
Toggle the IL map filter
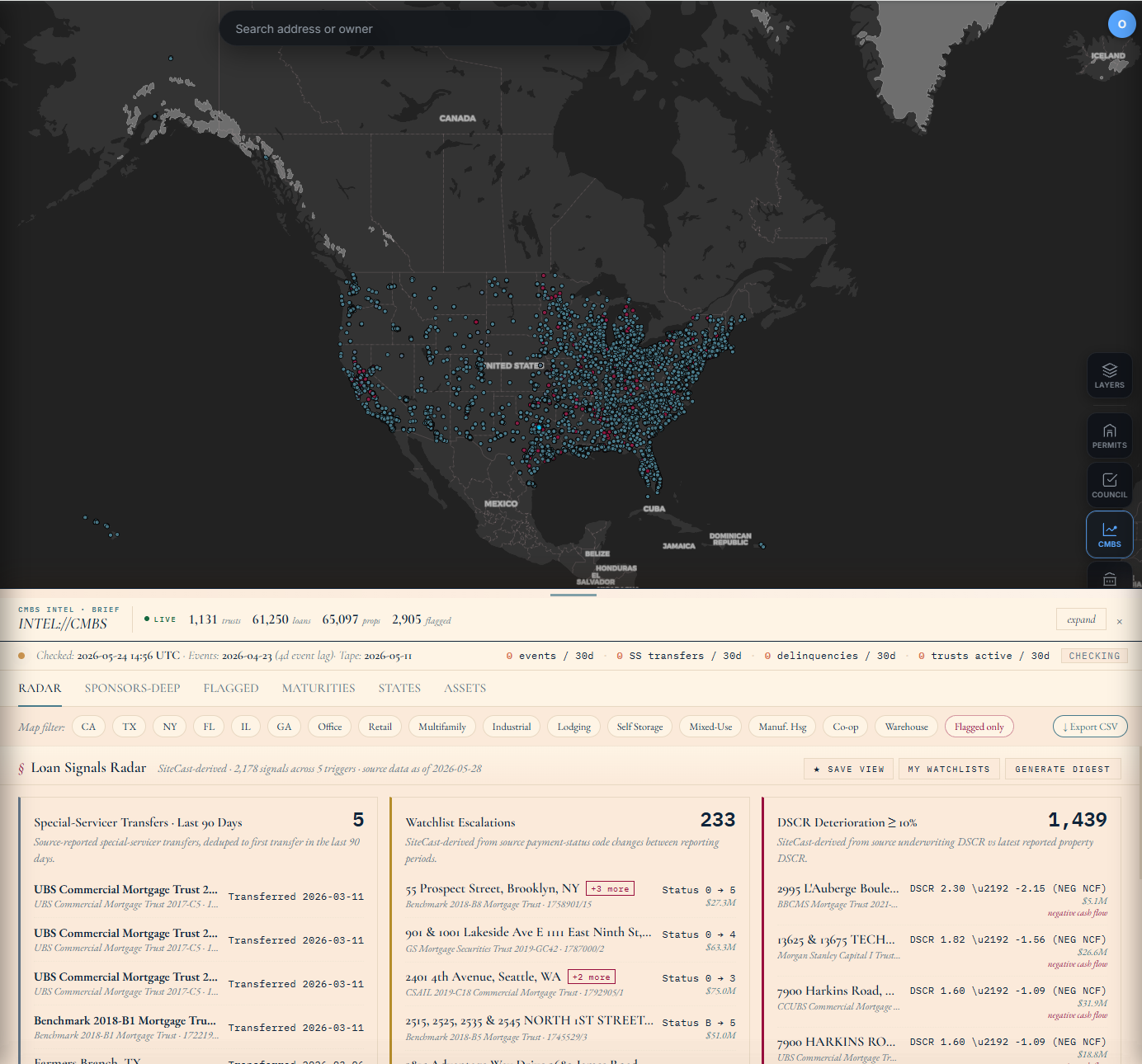point(246,727)
